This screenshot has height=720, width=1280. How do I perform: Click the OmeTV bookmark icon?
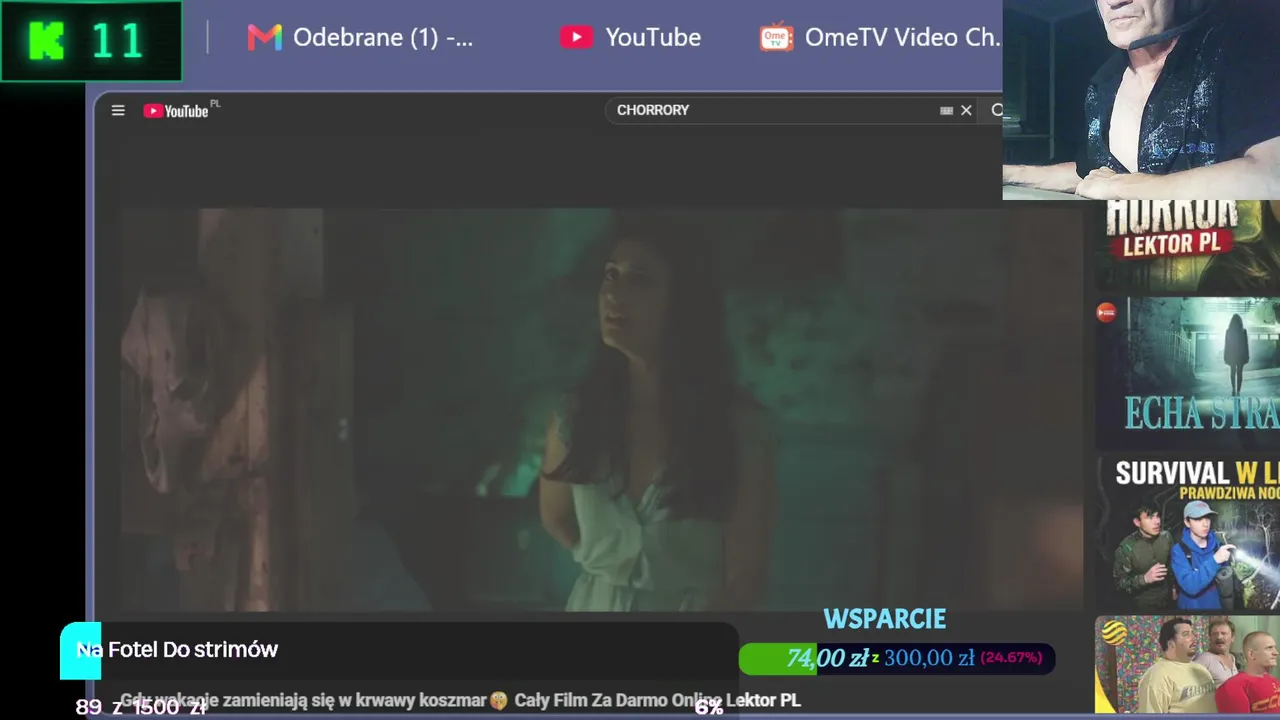click(x=776, y=37)
